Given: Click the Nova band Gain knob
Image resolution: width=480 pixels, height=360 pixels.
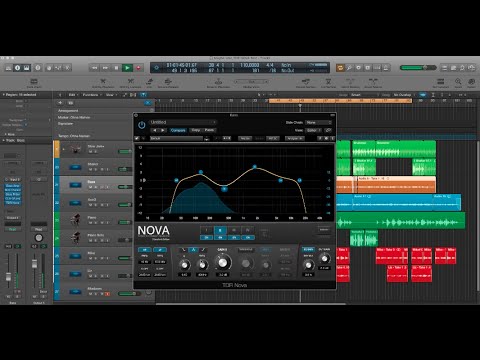Looking at the screenshot, I should coord(223,262).
